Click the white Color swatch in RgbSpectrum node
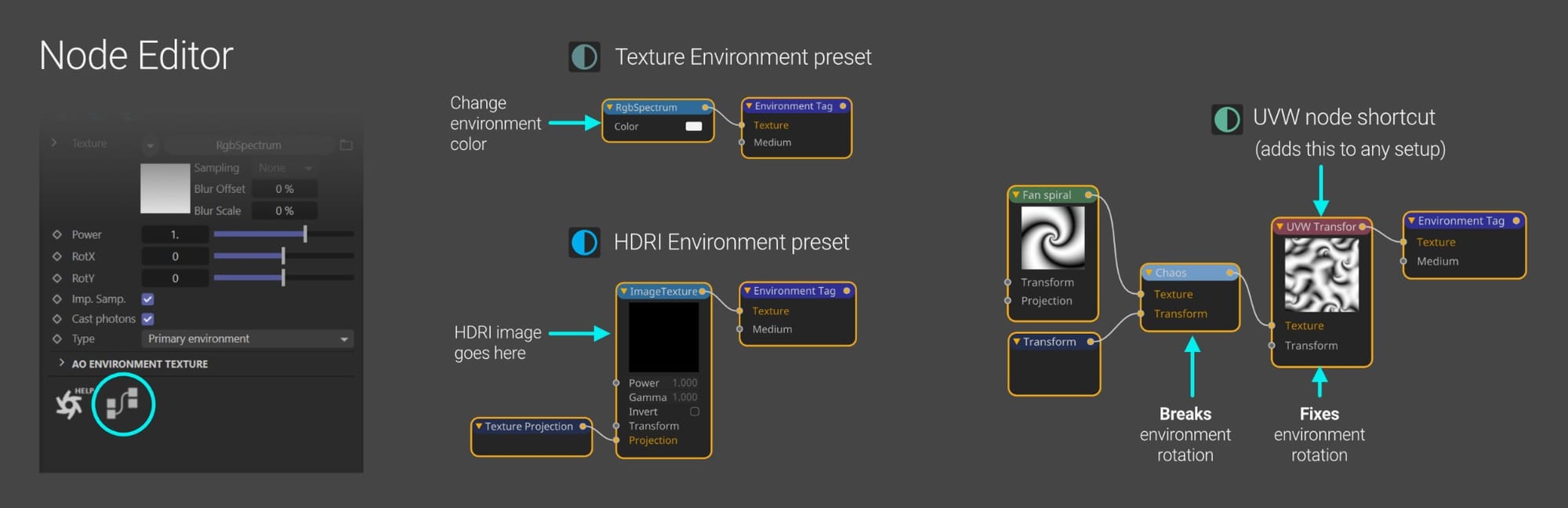The height and width of the screenshot is (508, 1568). (x=694, y=126)
